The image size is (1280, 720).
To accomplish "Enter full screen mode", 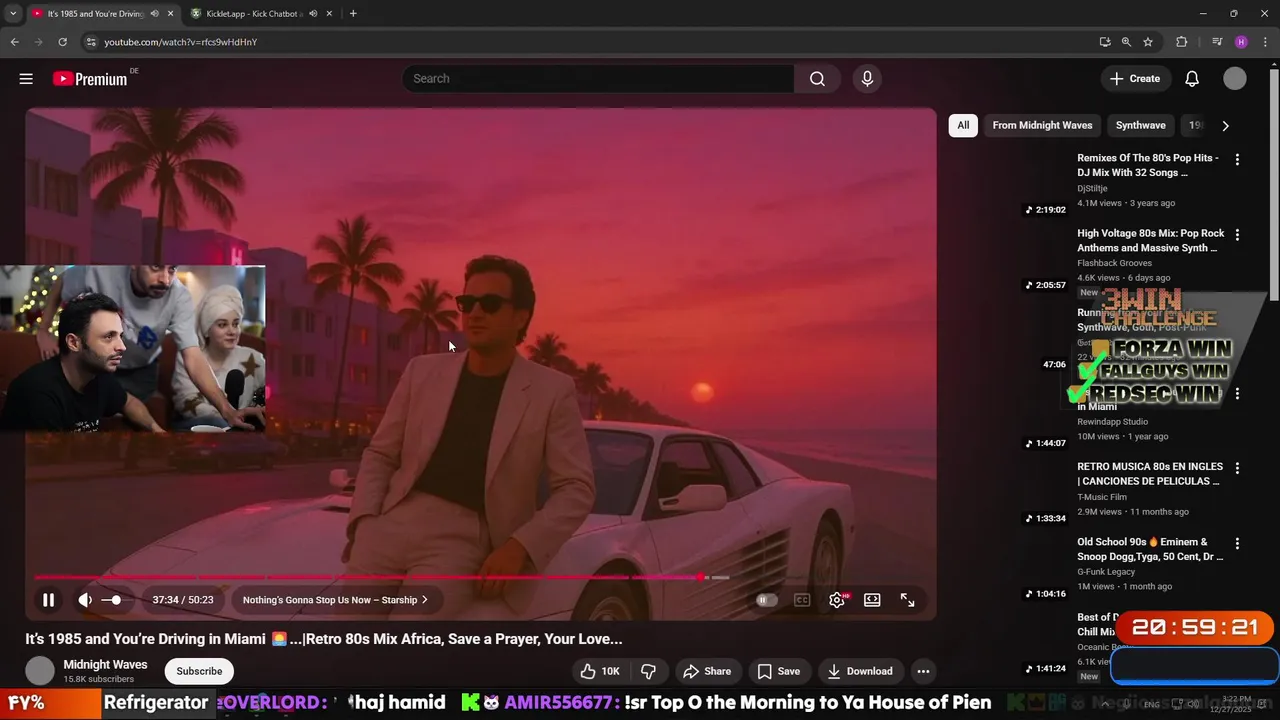I will click(x=907, y=600).
